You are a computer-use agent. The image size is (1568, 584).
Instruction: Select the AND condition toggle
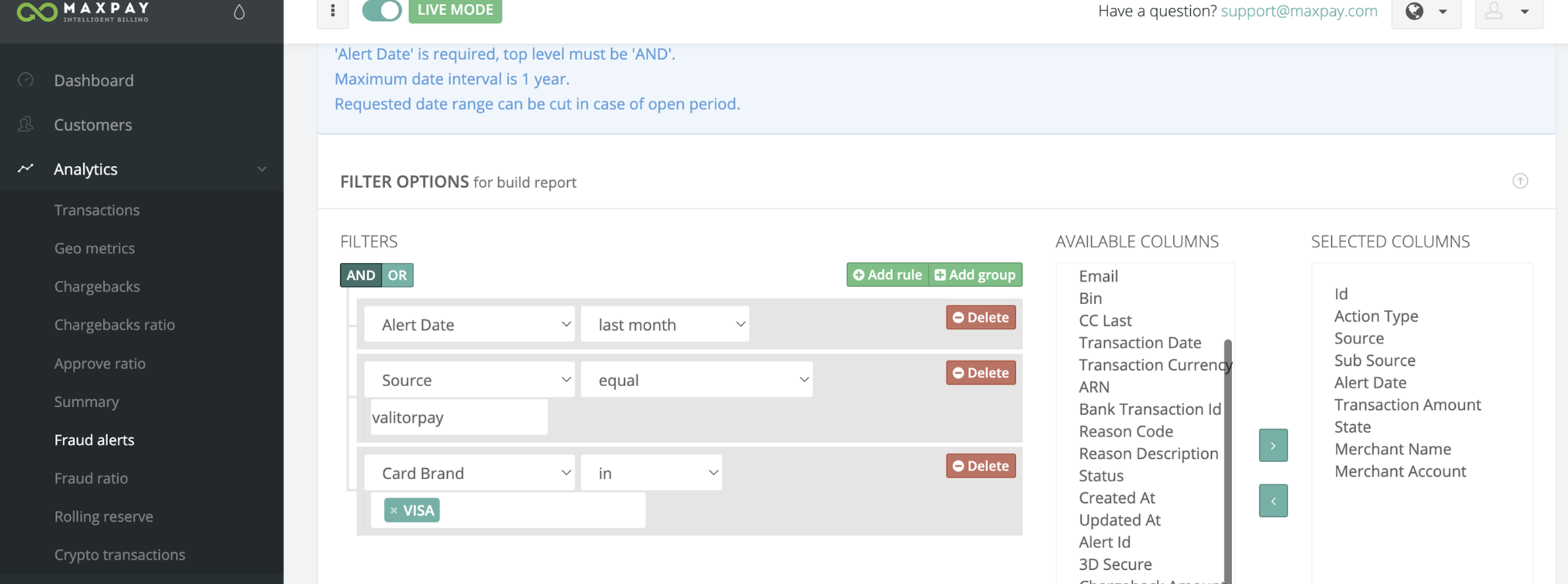361,275
